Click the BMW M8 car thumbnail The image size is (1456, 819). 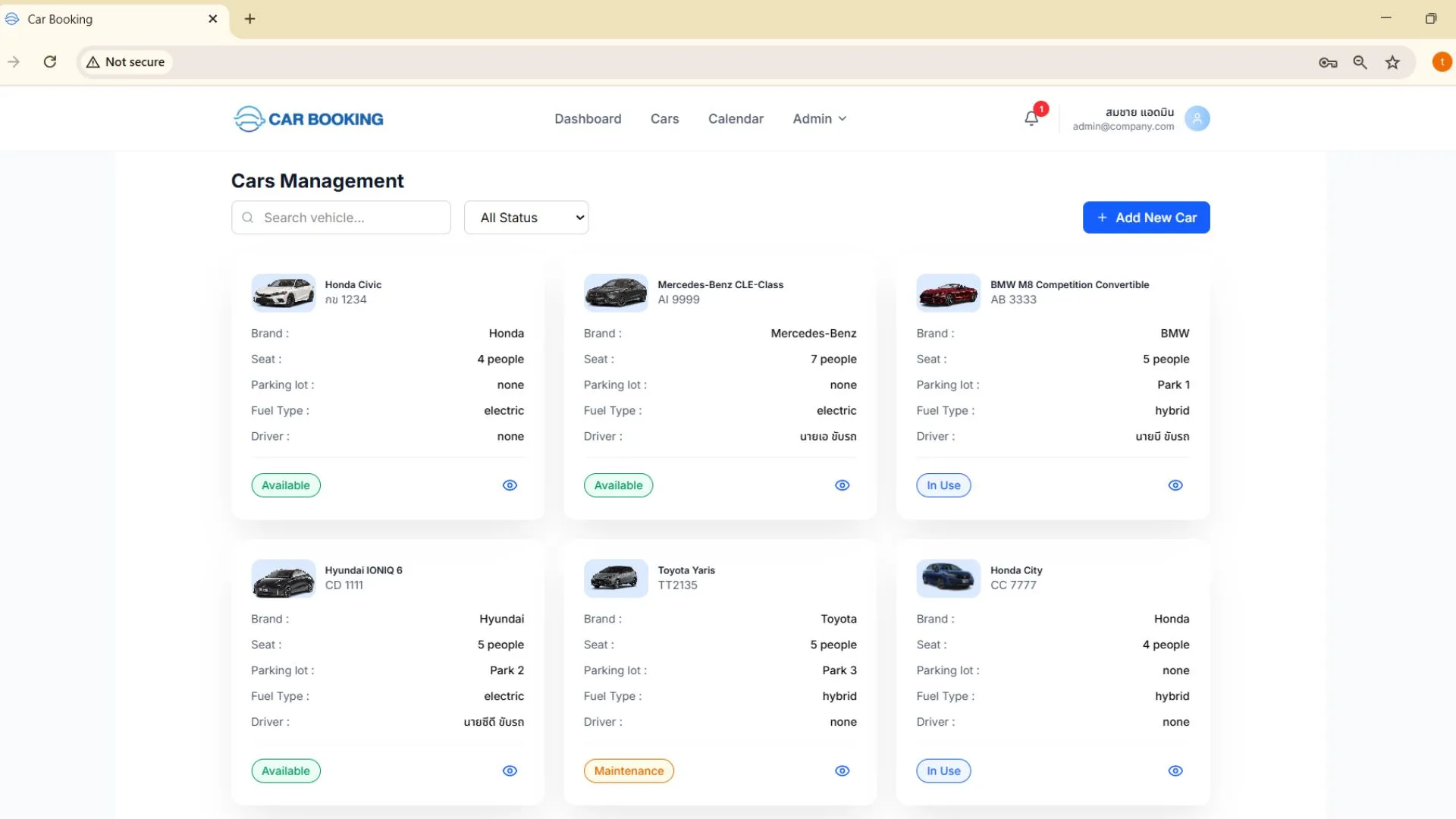coord(948,293)
